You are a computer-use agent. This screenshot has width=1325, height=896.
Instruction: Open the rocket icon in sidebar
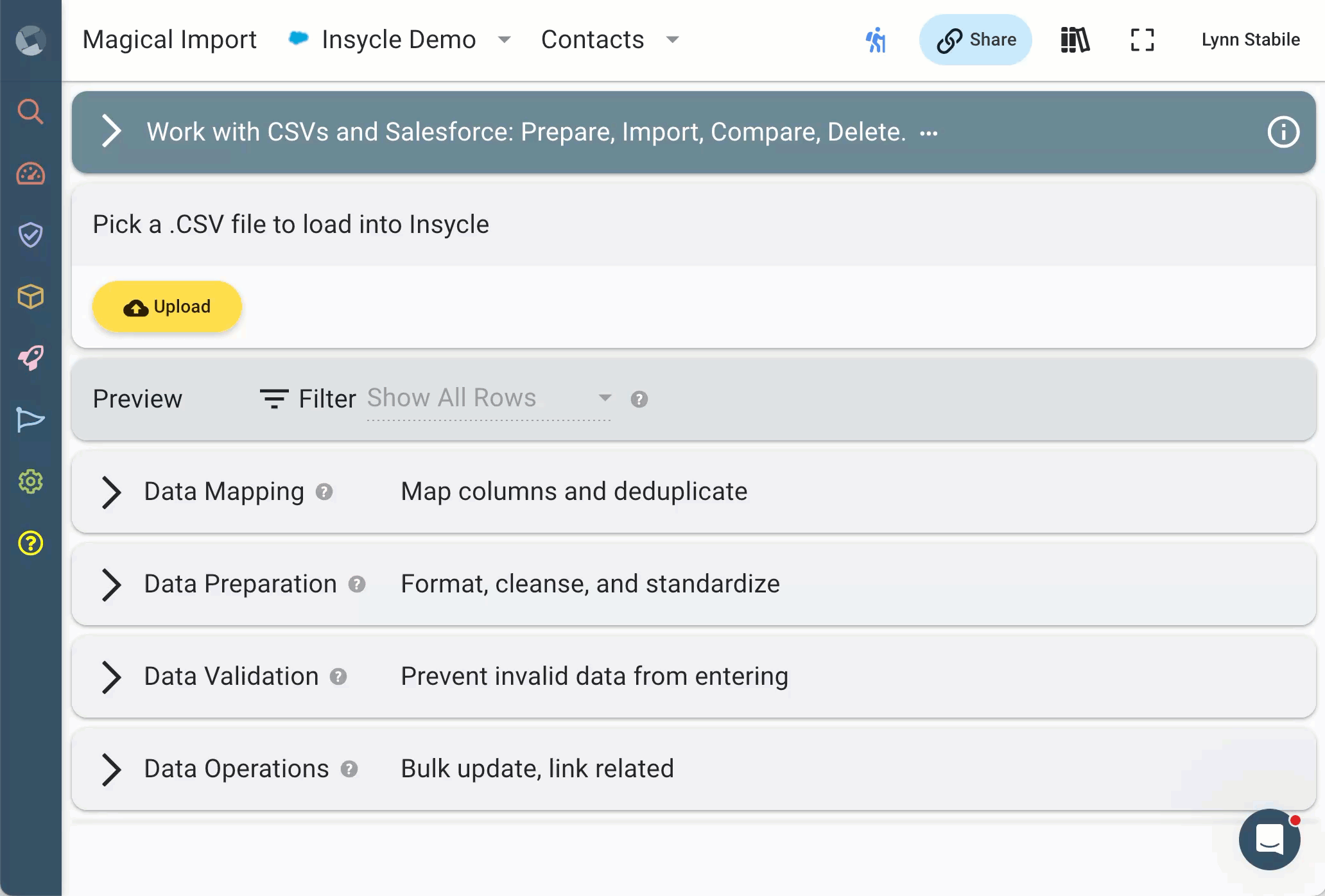pyautogui.click(x=30, y=358)
